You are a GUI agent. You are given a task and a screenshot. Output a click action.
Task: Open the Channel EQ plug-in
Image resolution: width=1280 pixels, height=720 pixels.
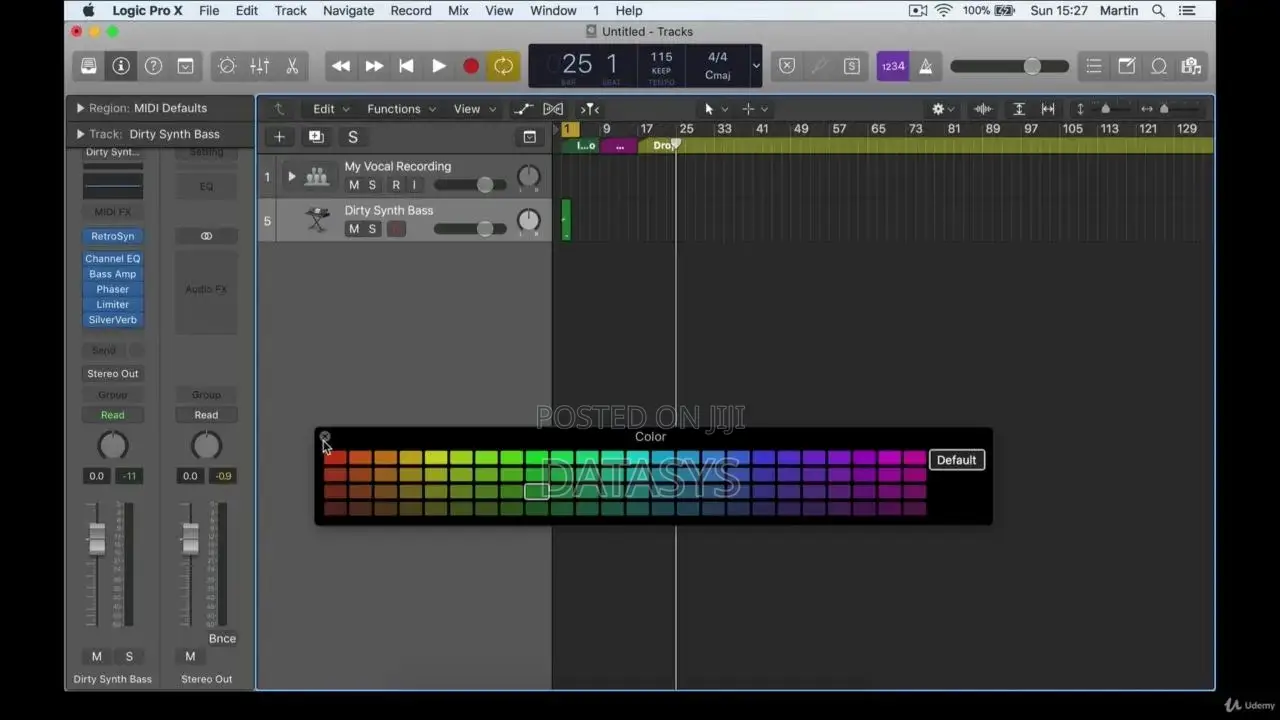[x=113, y=259]
